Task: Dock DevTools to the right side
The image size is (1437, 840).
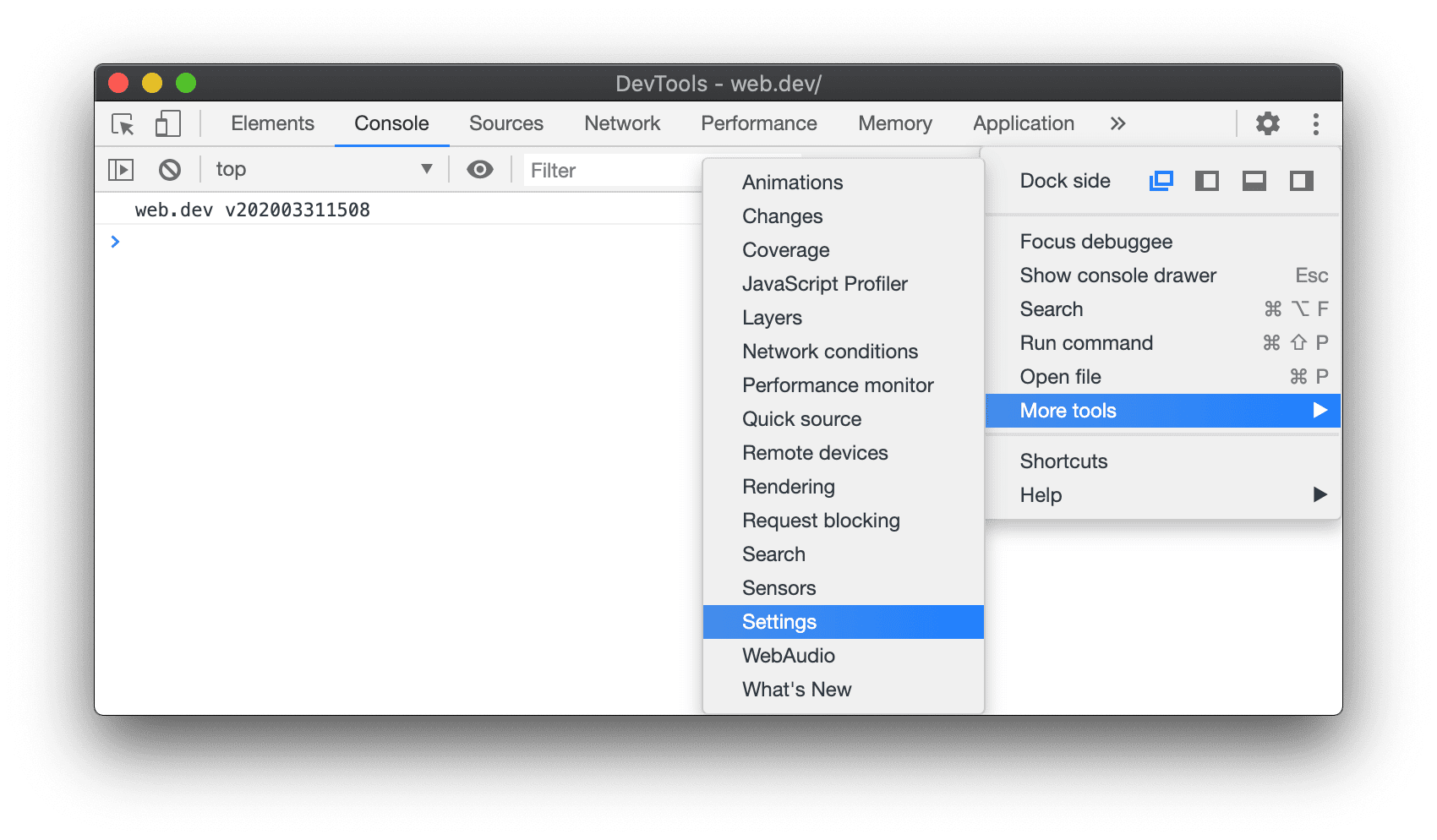Action: [1300, 180]
